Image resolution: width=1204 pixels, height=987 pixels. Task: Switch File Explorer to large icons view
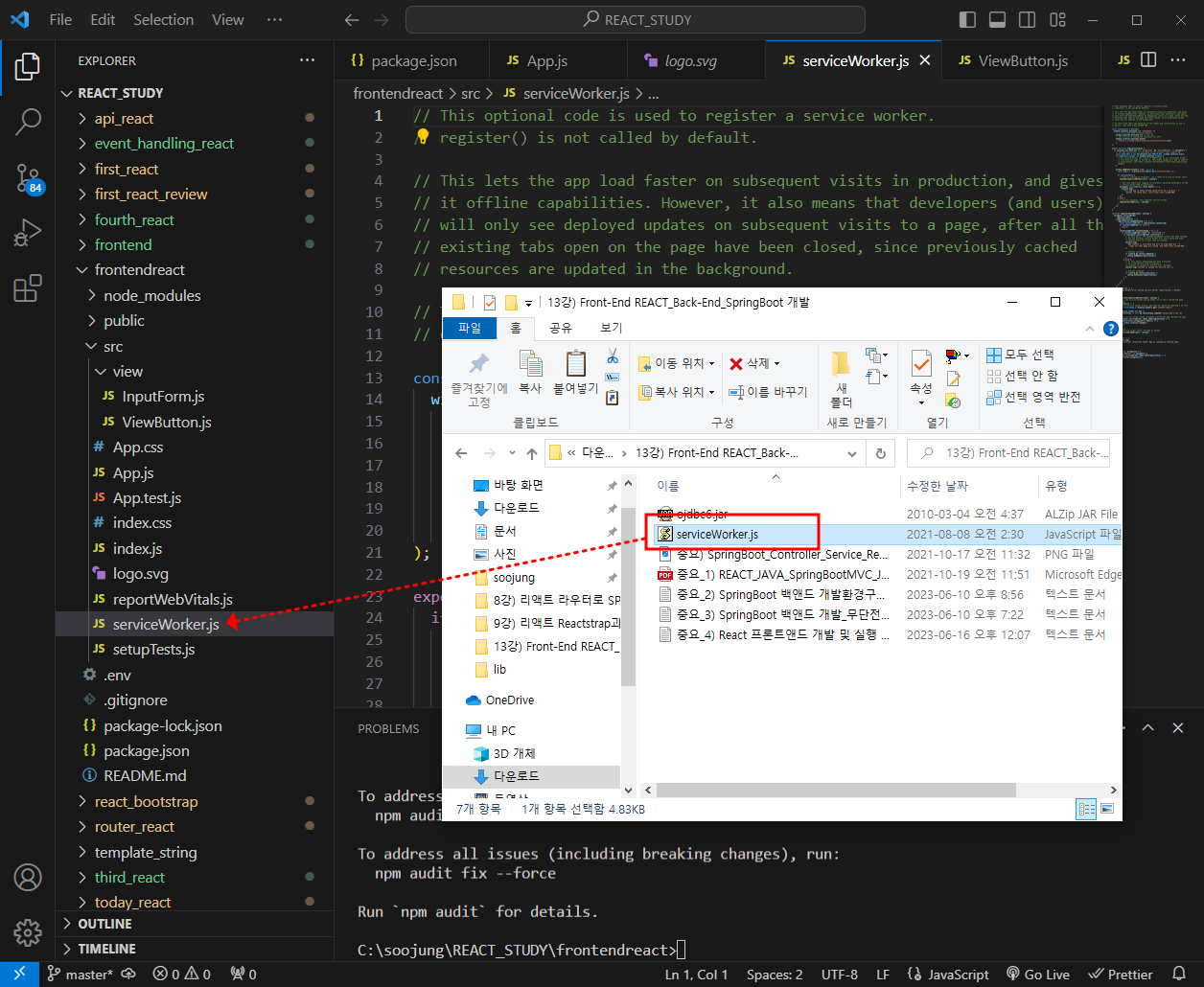point(1107,809)
